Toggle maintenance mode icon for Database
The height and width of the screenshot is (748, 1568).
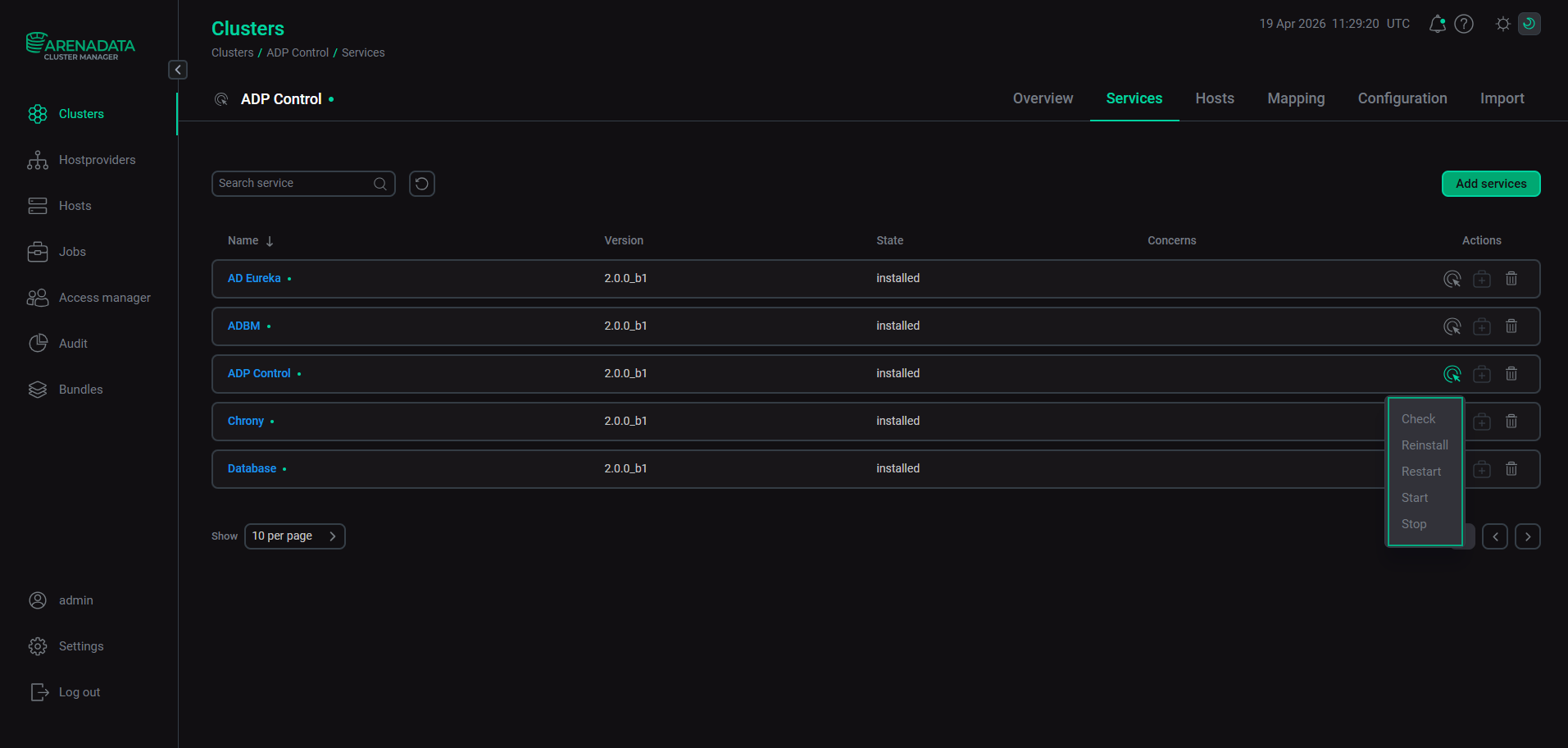(1482, 469)
